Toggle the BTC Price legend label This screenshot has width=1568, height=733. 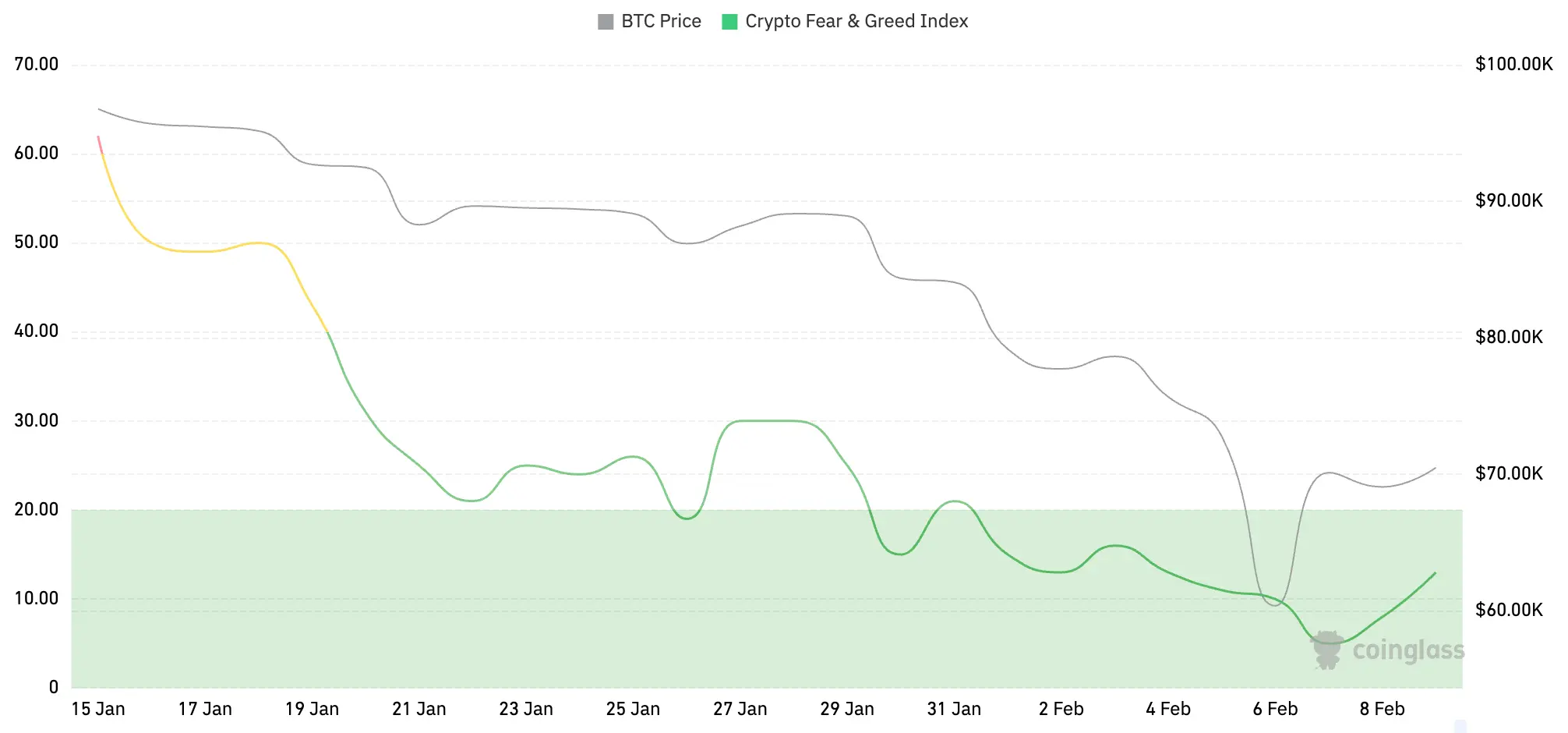pos(661,22)
